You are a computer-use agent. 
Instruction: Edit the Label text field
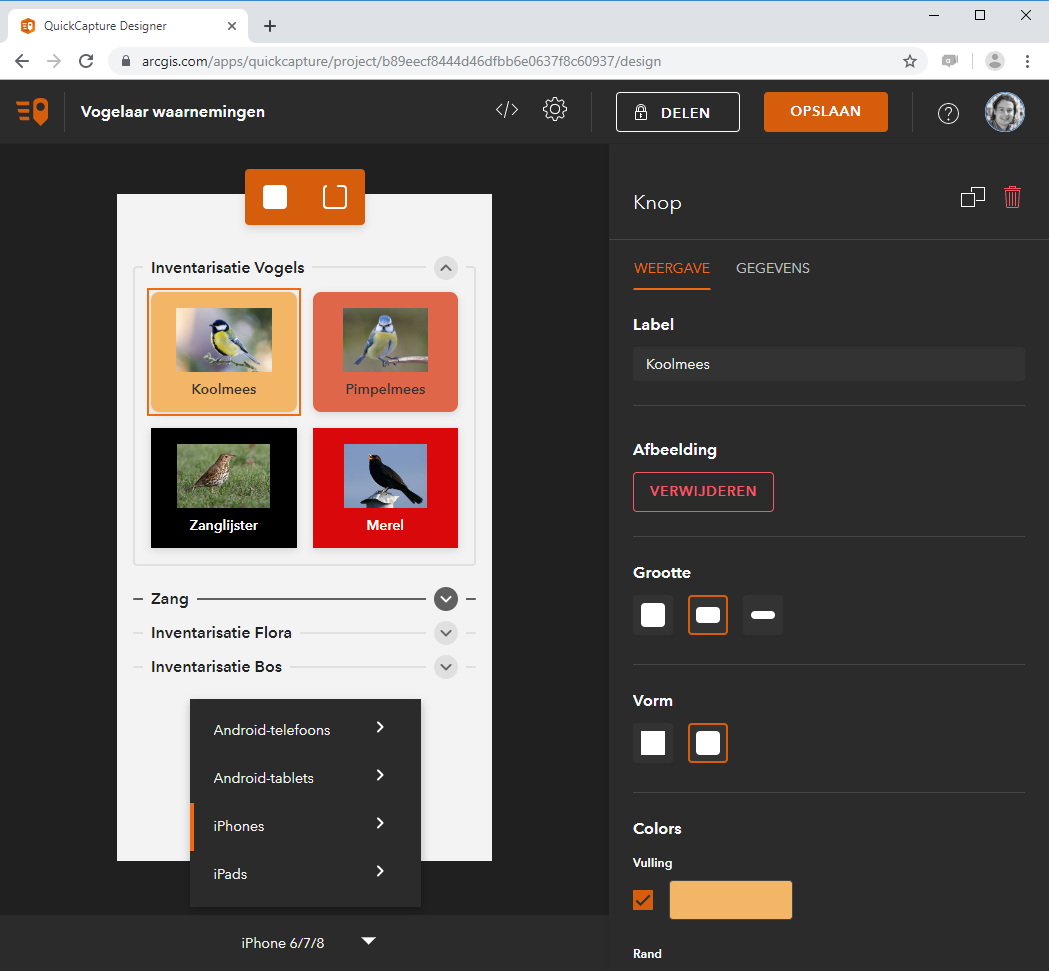(829, 364)
